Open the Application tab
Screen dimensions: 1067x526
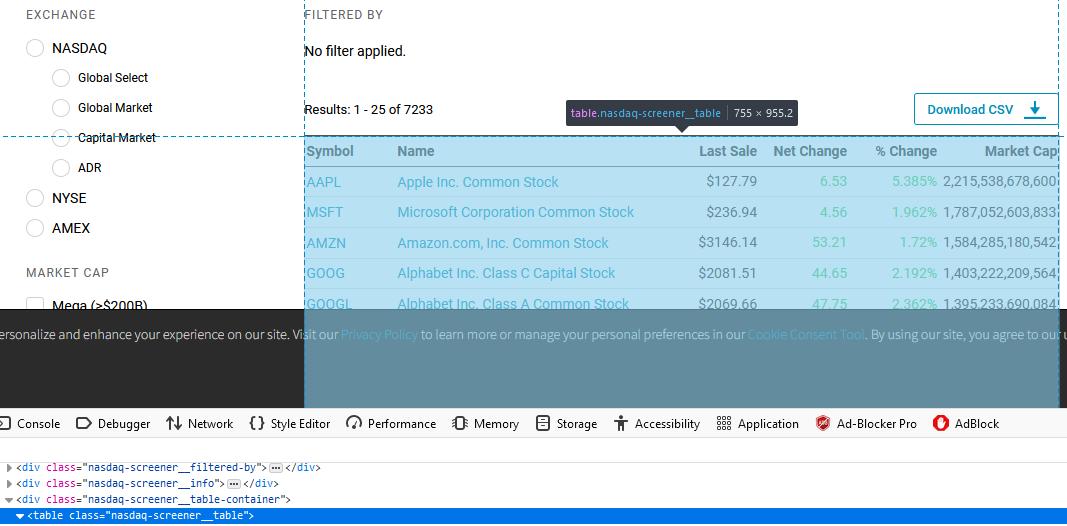pos(757,423)
